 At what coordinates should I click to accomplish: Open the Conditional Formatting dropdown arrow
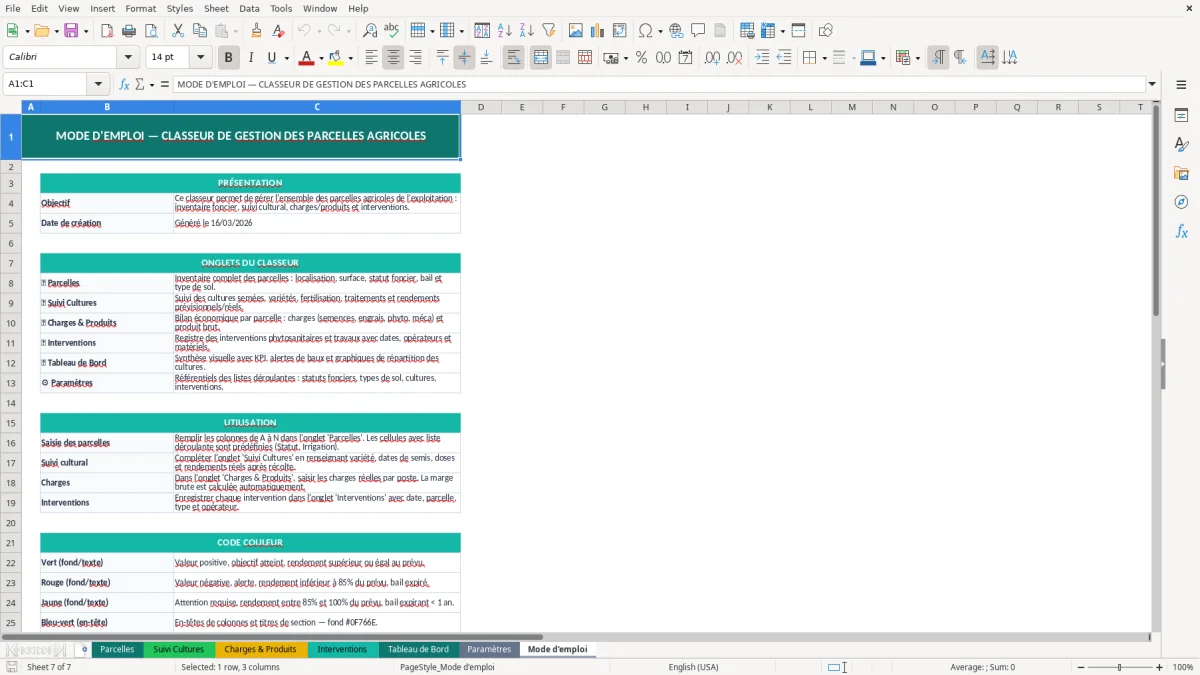point(917,58)
